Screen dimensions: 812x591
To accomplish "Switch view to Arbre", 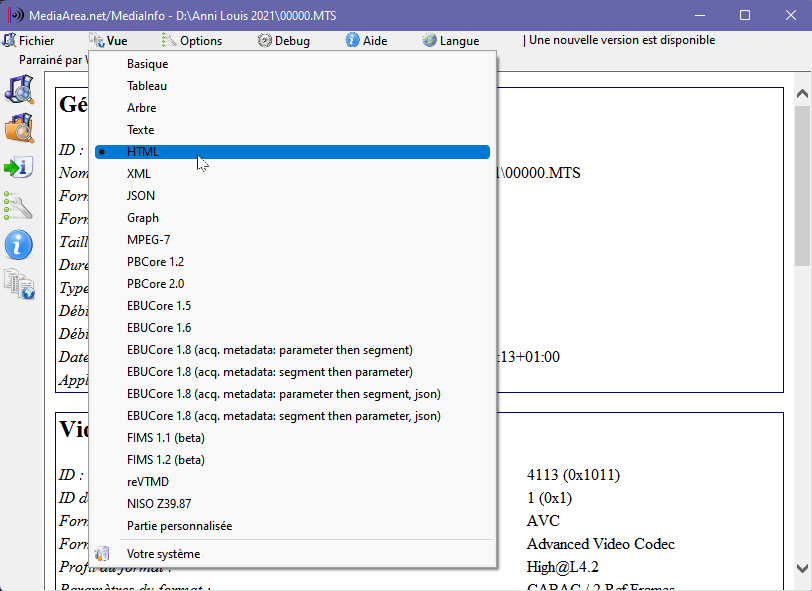I will (x=141, y=108).
